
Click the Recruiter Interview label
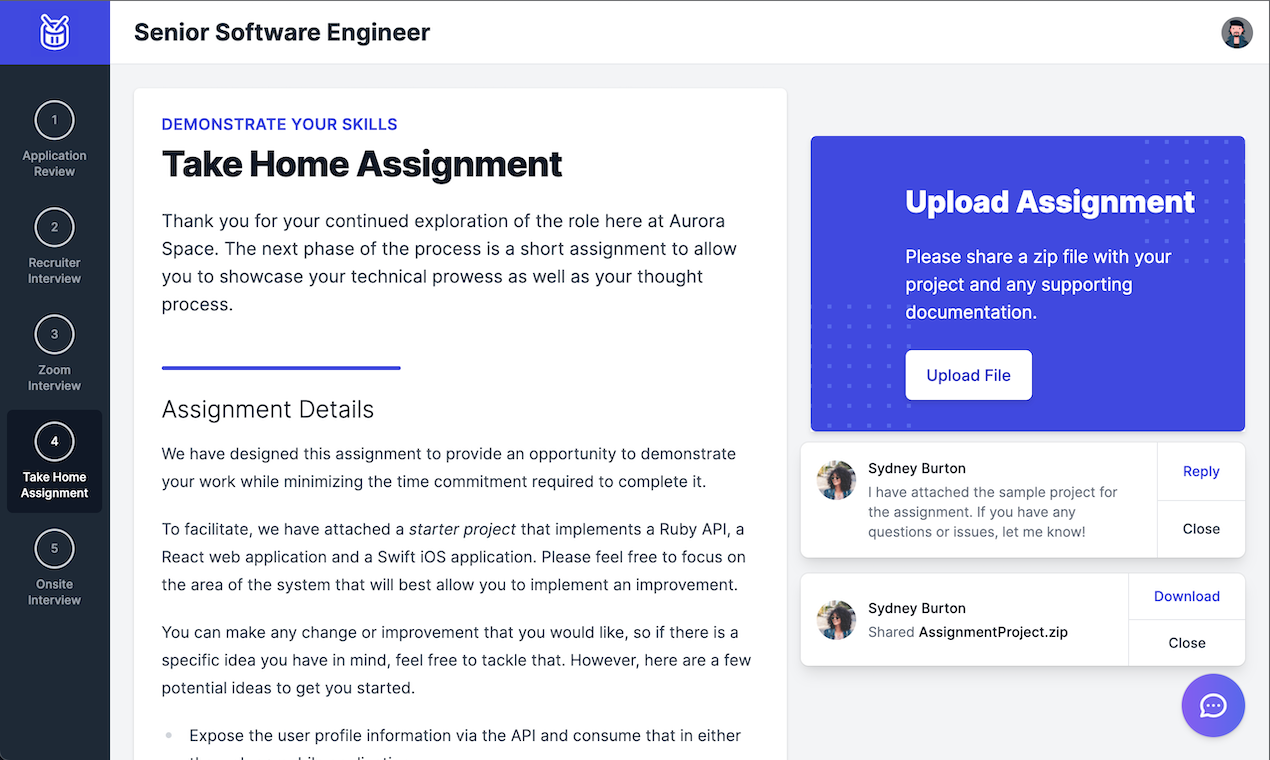(54, 271)
